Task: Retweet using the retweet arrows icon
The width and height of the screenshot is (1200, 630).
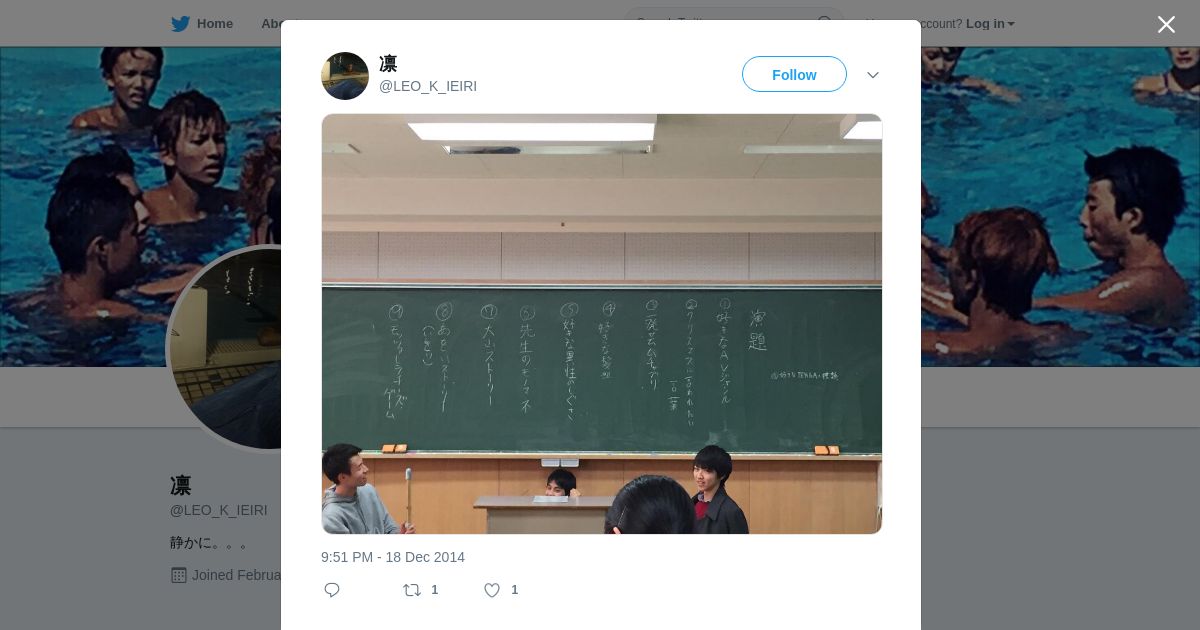Action: tap(412, 590)
